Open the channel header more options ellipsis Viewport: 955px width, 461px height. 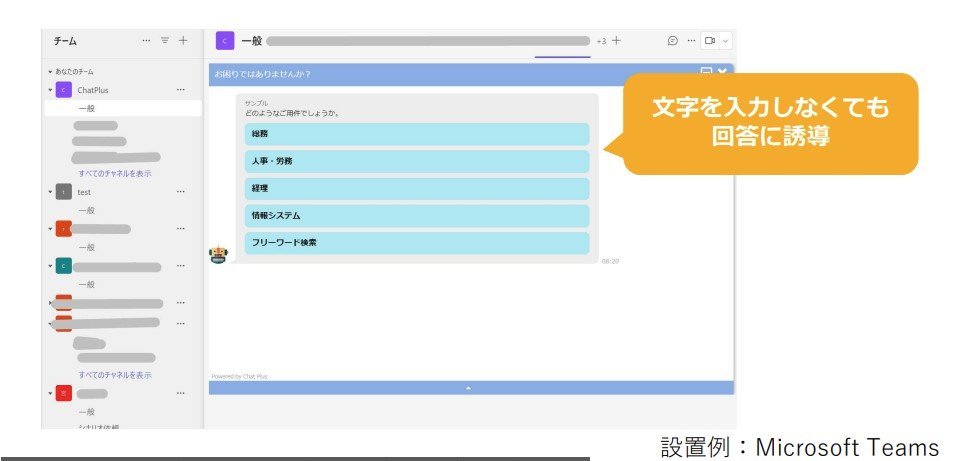click(691, 41)
